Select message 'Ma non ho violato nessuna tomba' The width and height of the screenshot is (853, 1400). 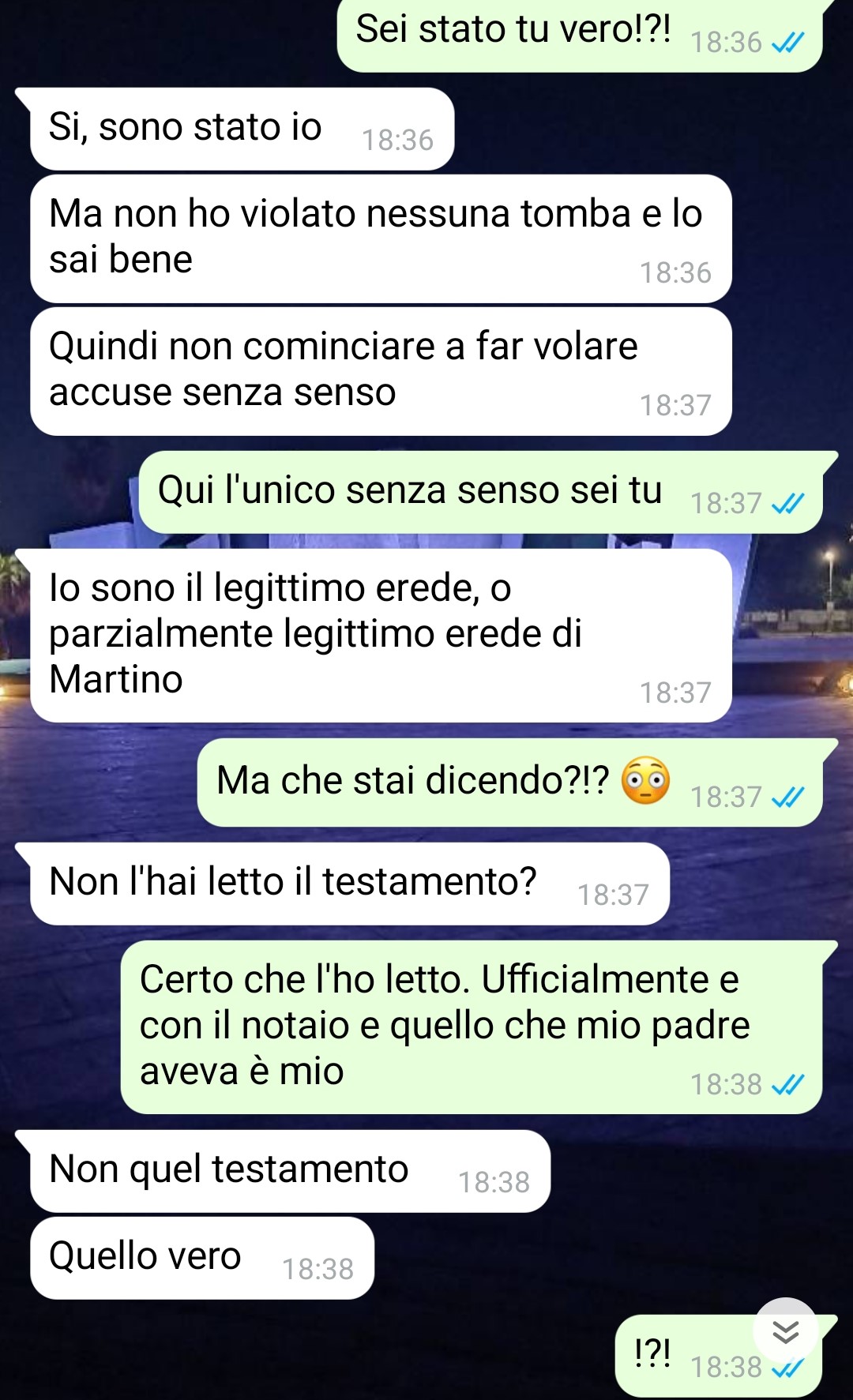coord(381,238)
